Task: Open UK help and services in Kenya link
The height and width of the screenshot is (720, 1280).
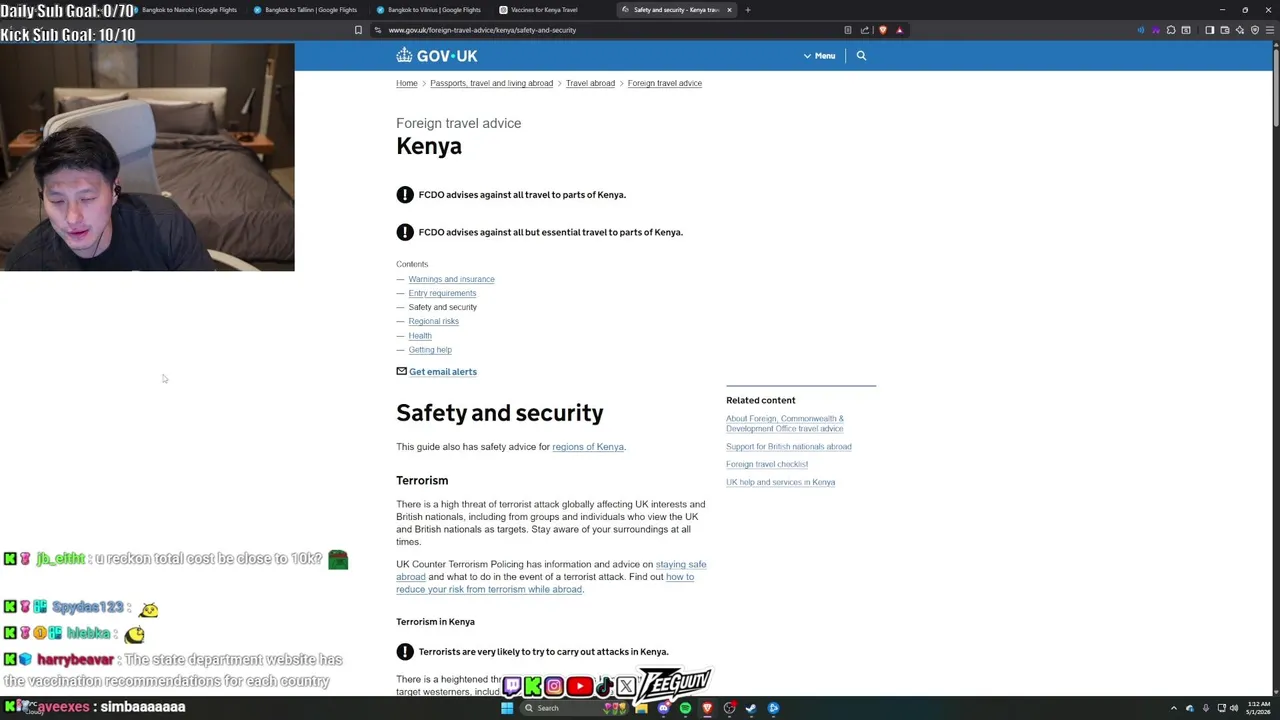Action: point(780,482)
